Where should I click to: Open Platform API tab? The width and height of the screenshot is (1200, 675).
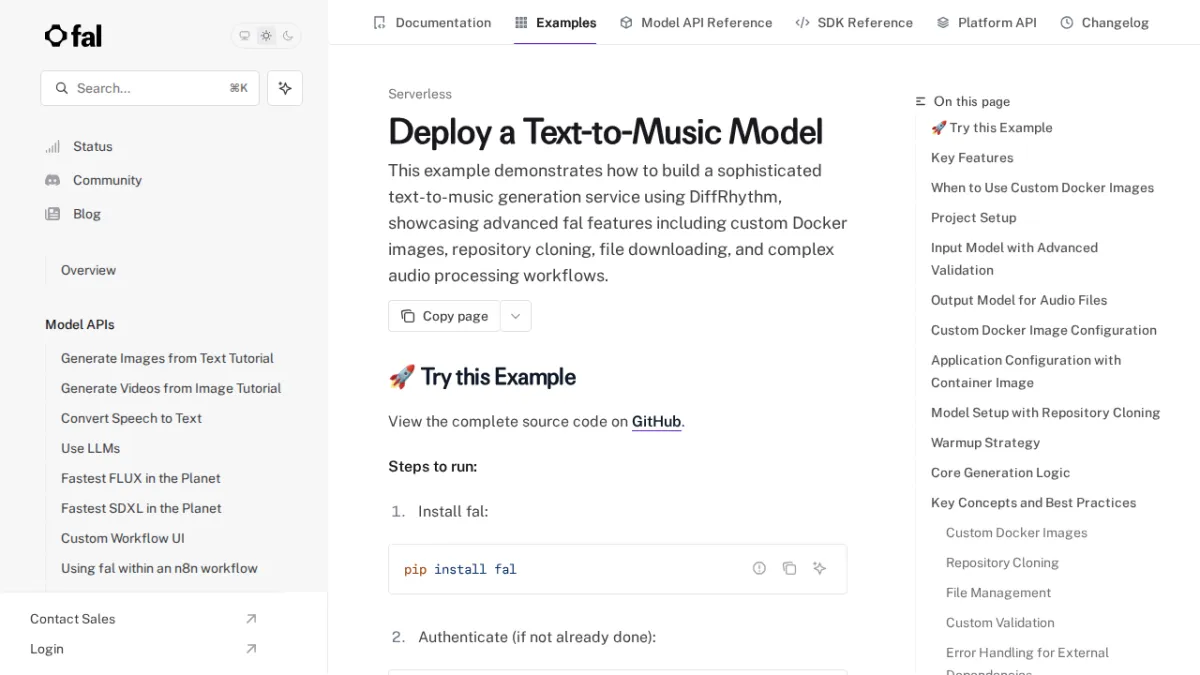986,22
